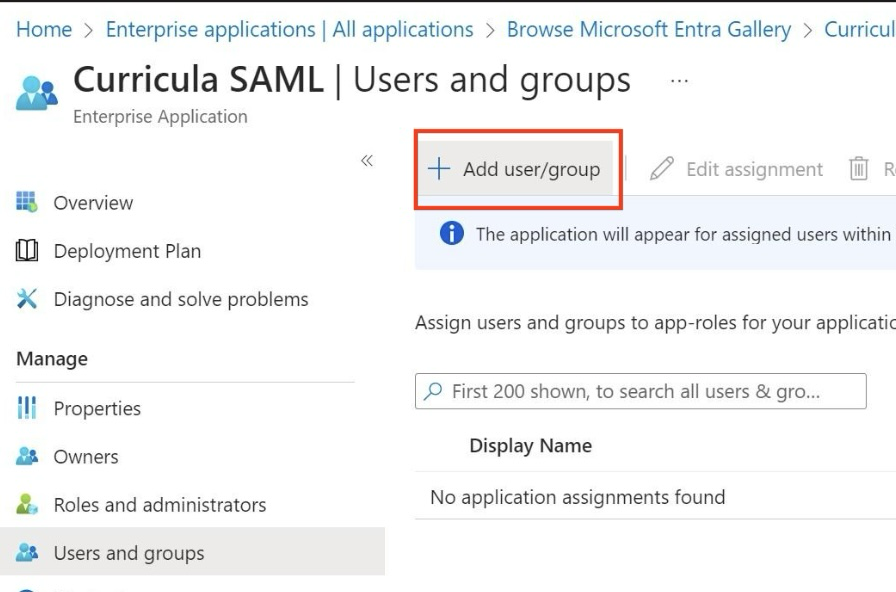Screen dimensions: 896x592
Task: Click the Diagnose wrench icon
Action: point(26,299)
